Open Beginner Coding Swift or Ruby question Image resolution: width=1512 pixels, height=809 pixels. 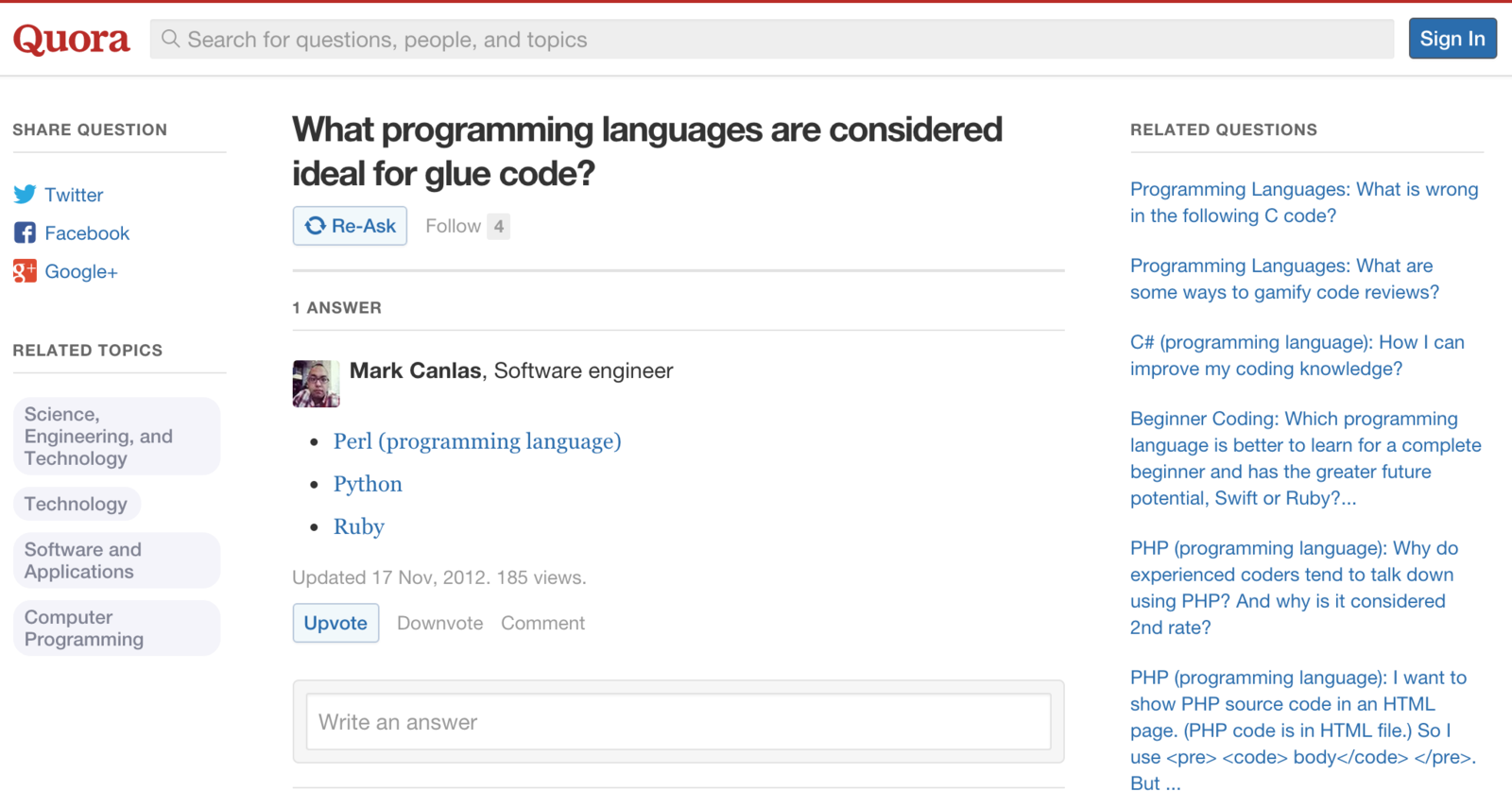(1306, 458)
